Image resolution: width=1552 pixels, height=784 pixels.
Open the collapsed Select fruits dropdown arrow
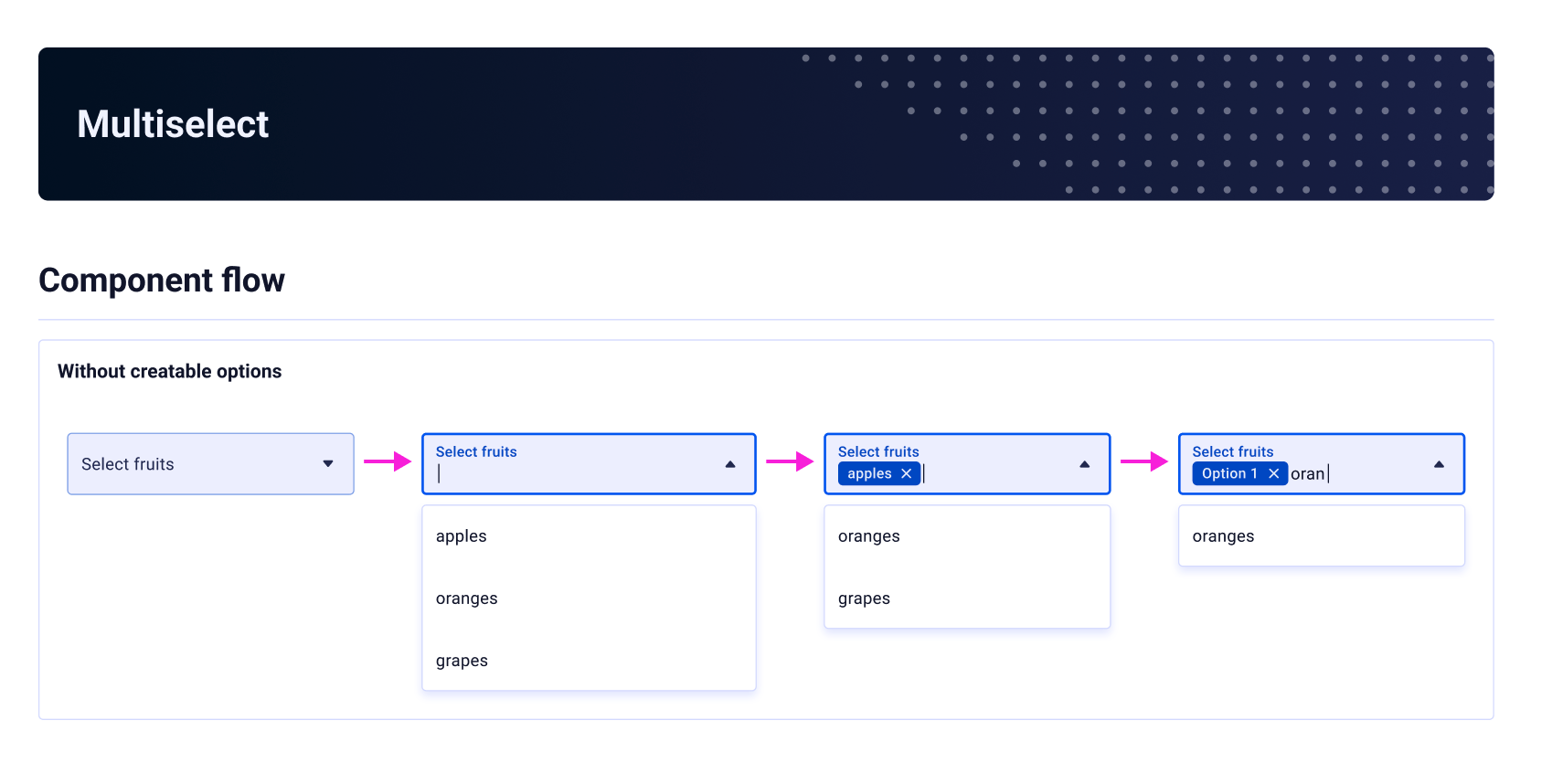(x=328, y=464)
